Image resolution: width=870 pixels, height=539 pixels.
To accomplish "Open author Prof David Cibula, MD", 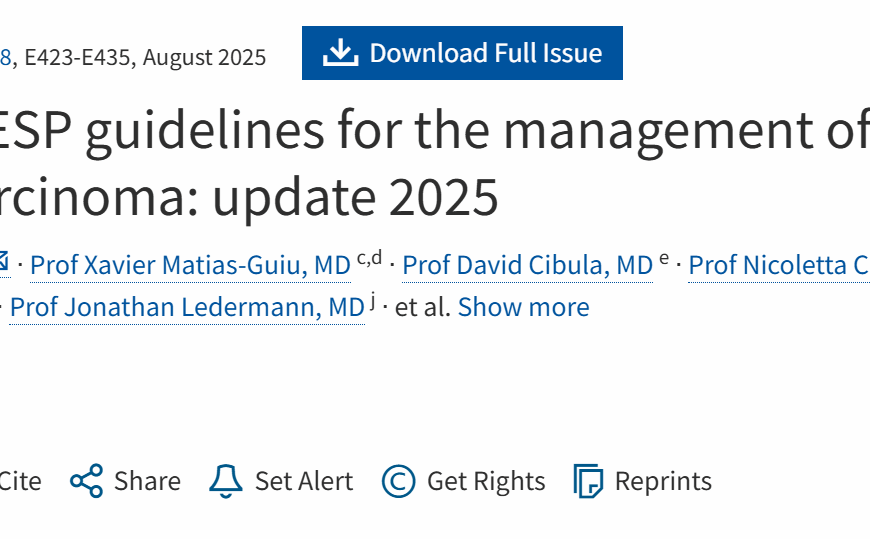I will 527,265.
